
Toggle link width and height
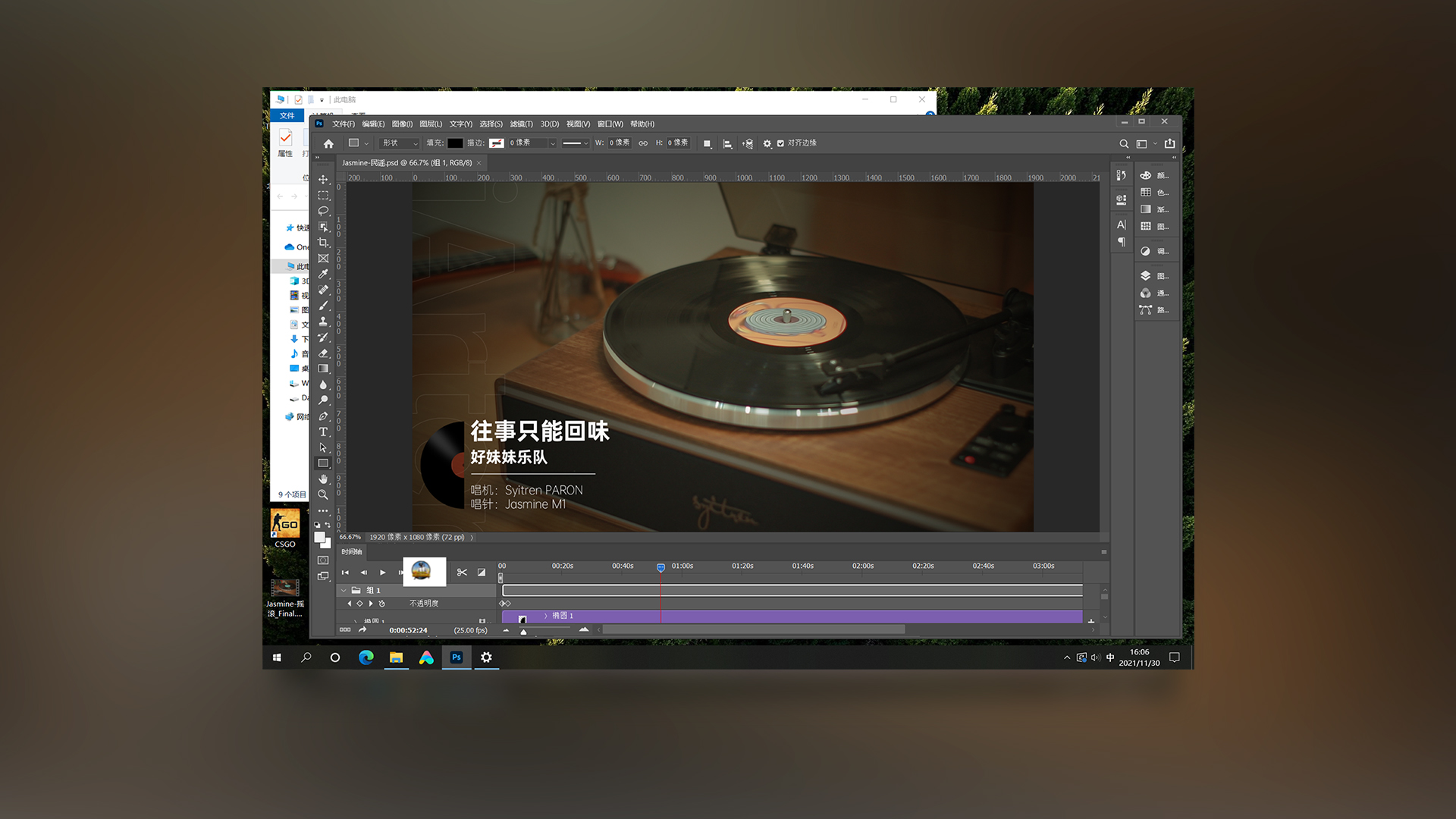tap(643, 143)
